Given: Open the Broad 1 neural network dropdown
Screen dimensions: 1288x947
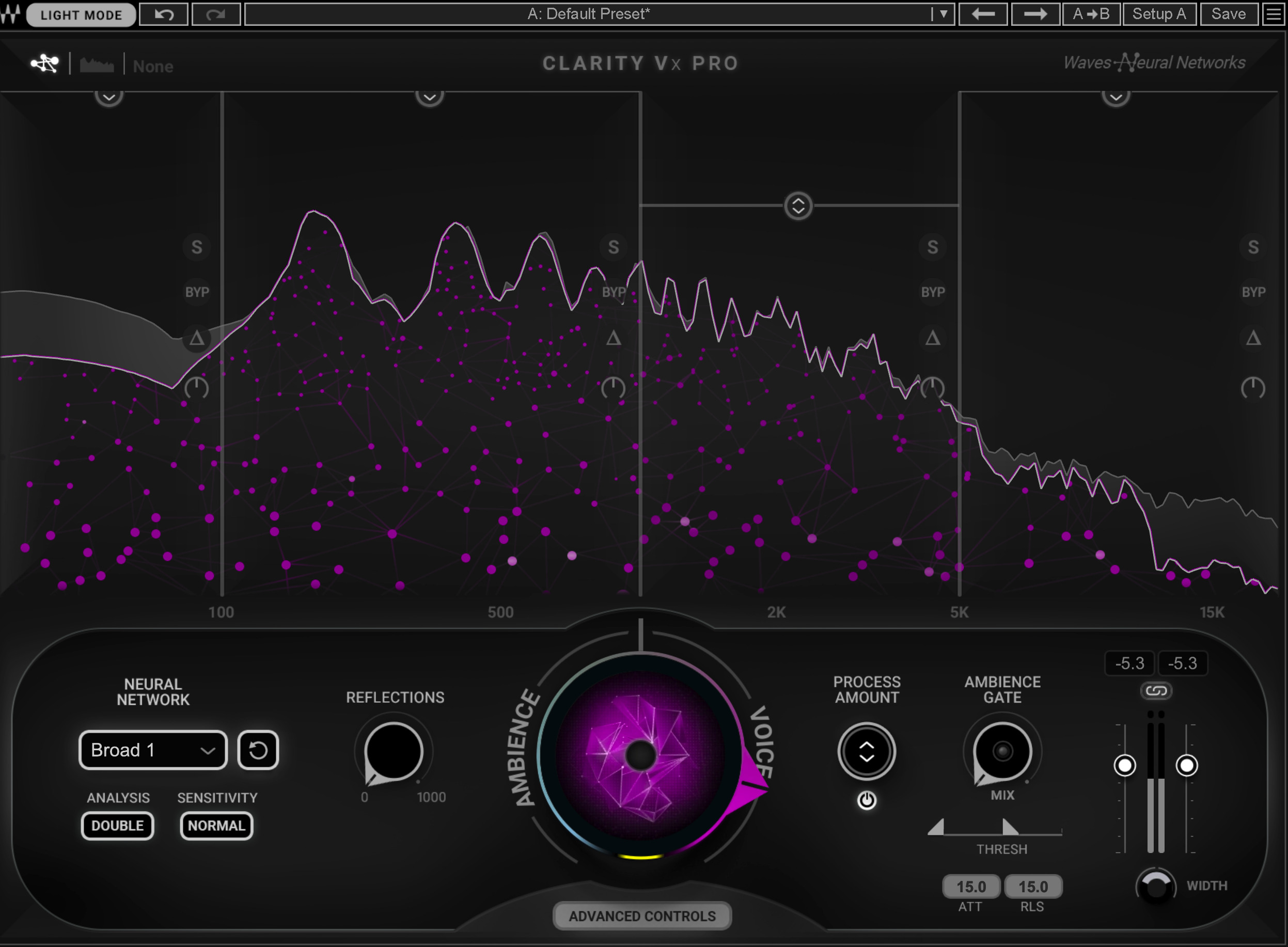Looking at the screenshot, I should click(153, 750).
